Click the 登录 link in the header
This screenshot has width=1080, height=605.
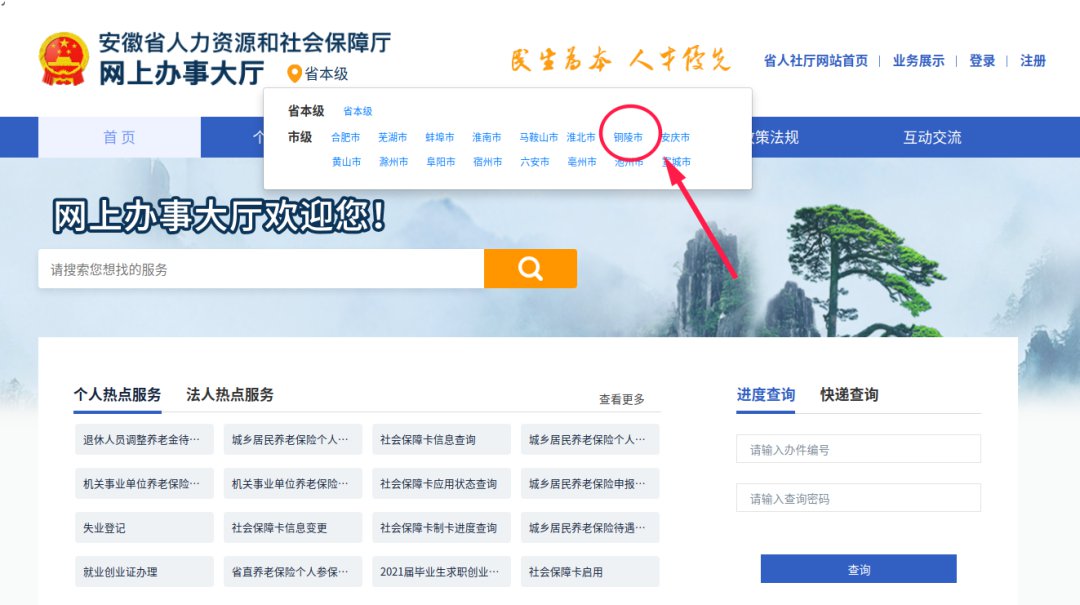[982, 61]
